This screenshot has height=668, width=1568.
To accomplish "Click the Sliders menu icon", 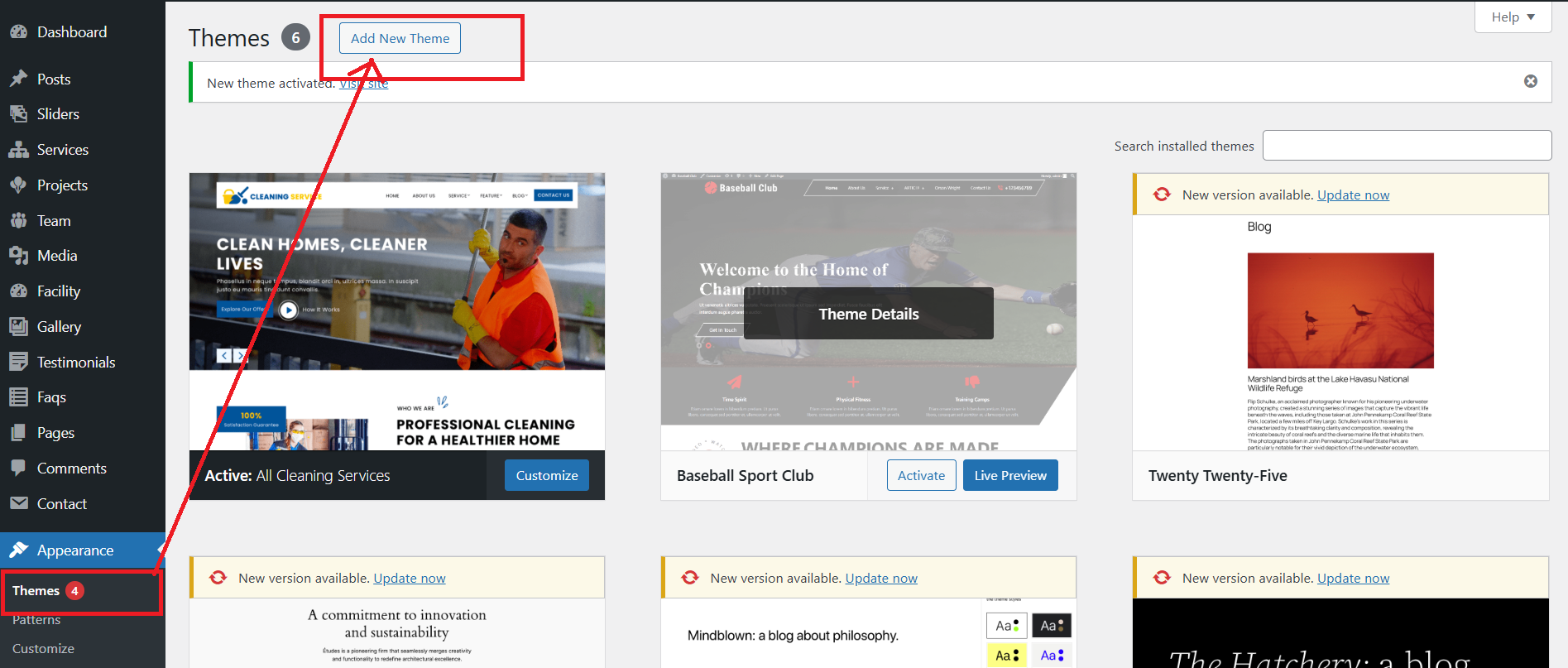I will tap(18, 114).
